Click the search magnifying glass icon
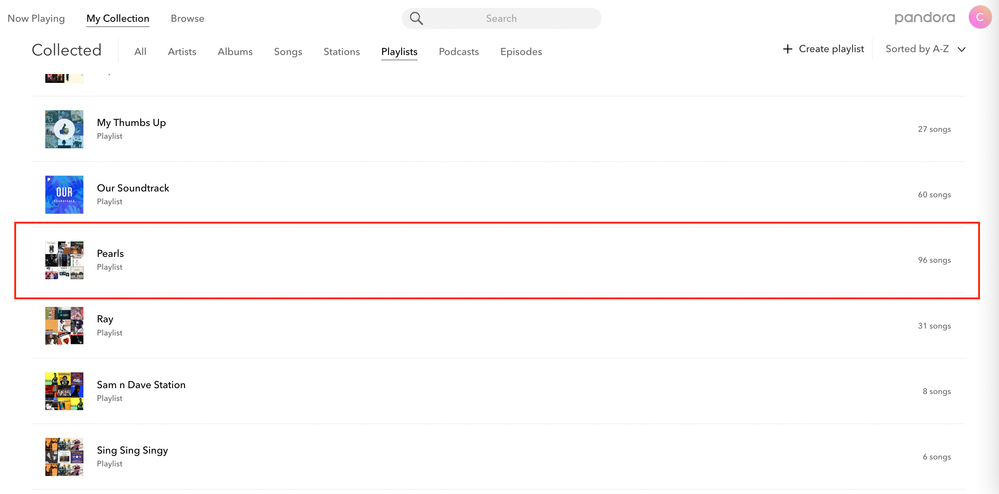 [416, 19]
